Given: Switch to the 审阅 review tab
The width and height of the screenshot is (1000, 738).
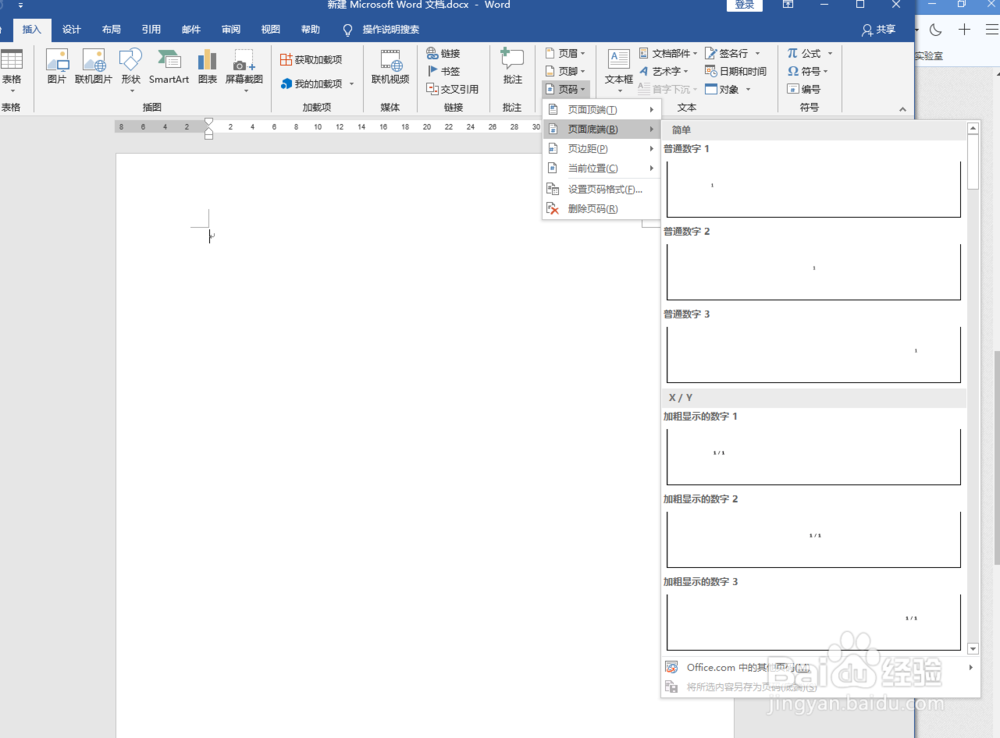Looking at the screenshot, I should click(231, 29).
